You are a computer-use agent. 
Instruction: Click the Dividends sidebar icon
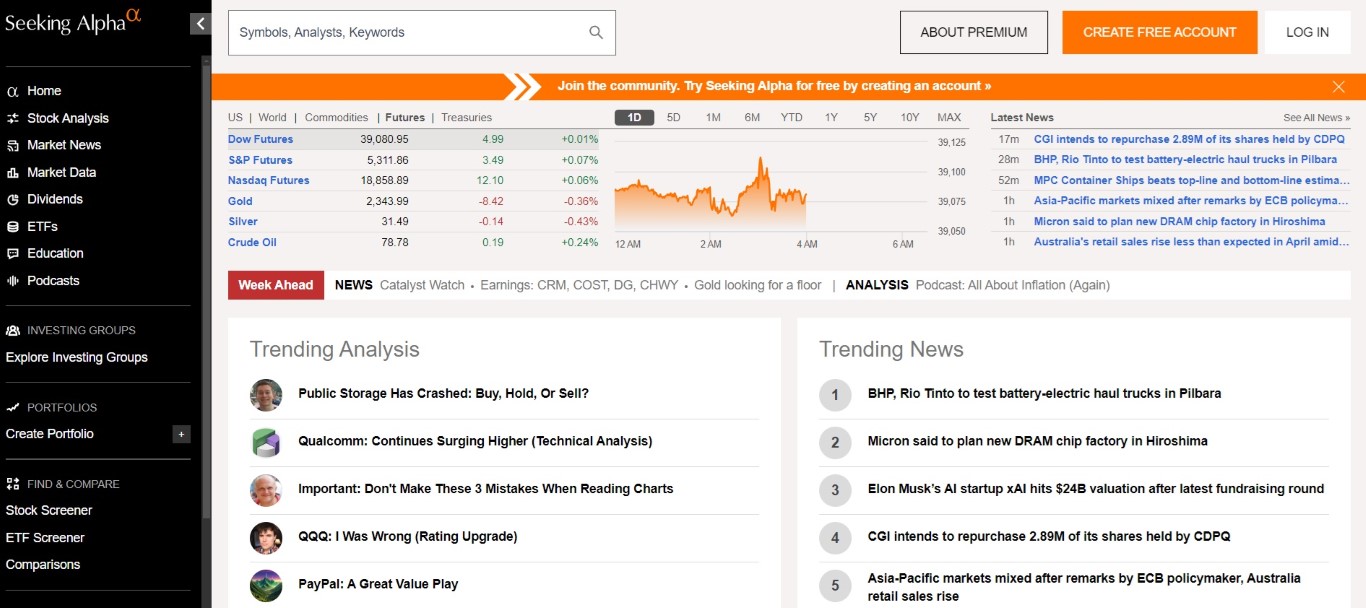point(13,199)
